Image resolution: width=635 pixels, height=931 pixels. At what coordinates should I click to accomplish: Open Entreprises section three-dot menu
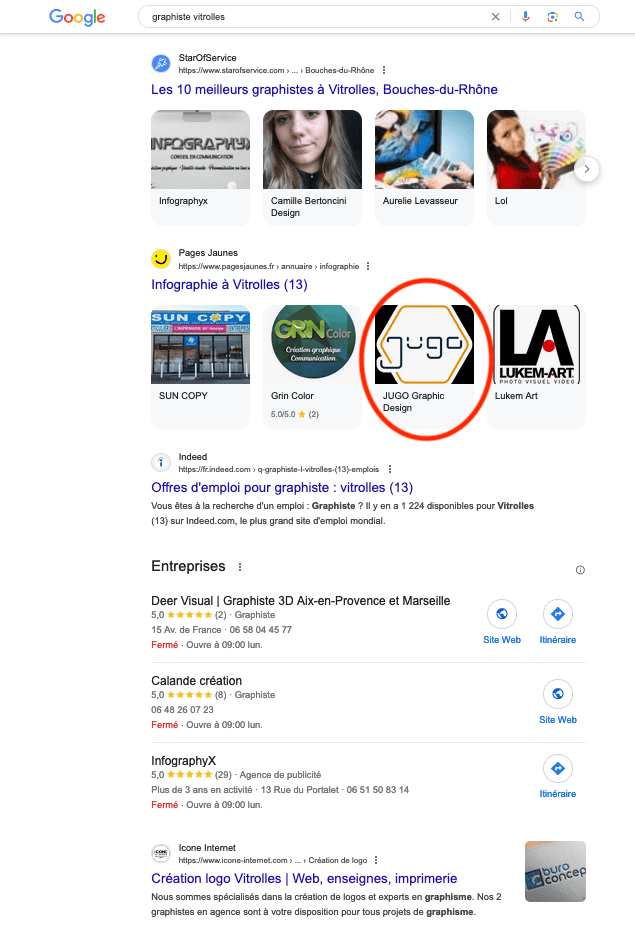240,567
